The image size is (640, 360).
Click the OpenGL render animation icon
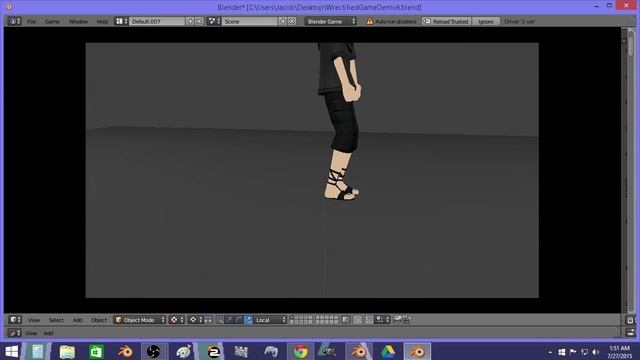(406, 320)
